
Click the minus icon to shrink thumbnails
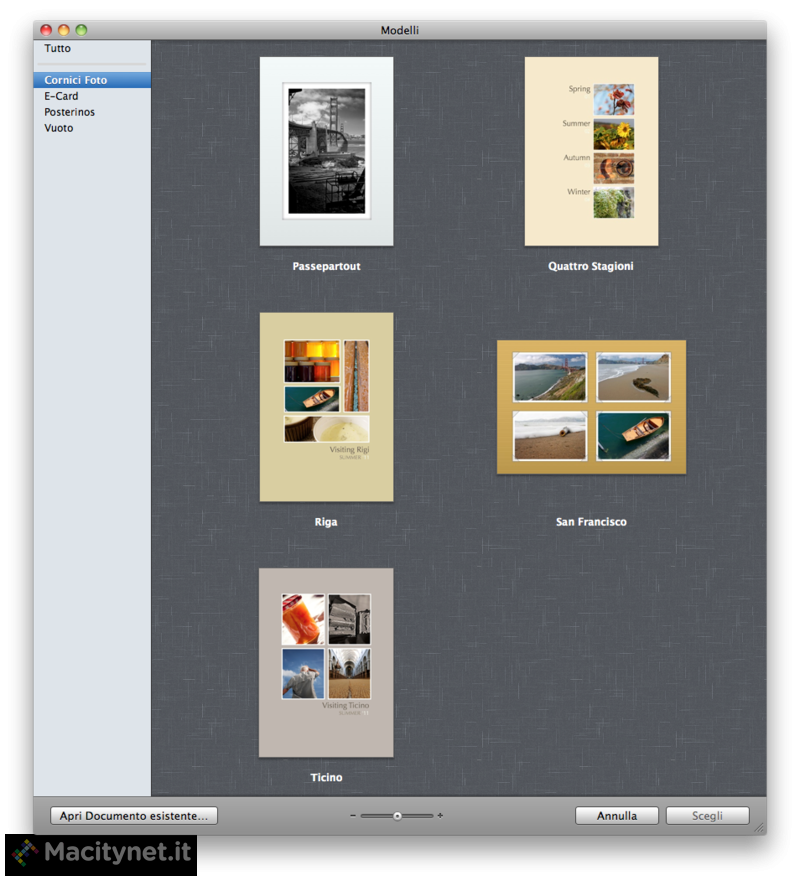353,816
